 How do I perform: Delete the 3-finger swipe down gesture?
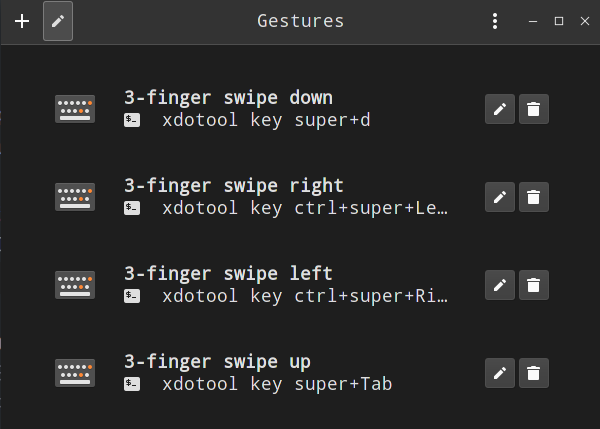coord(534,109)
